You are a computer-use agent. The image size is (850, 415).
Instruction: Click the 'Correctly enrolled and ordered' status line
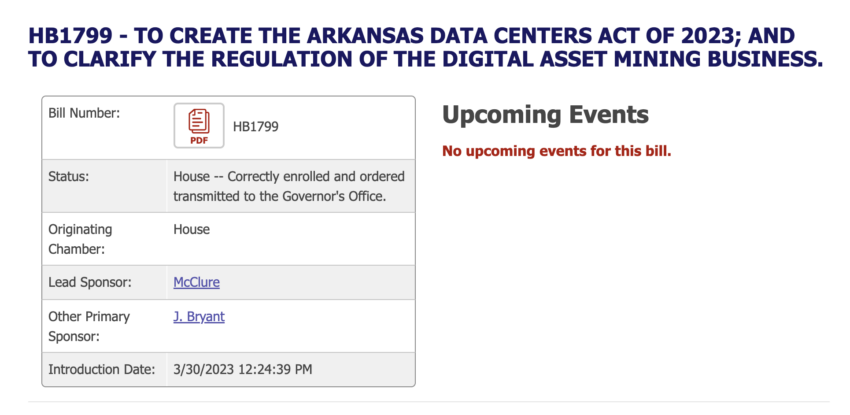tap(289, 177)
